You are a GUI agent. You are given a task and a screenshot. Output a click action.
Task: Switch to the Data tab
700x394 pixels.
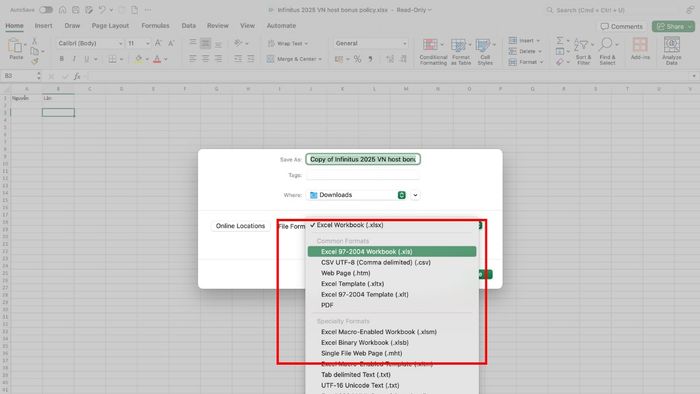pos(188,26)
